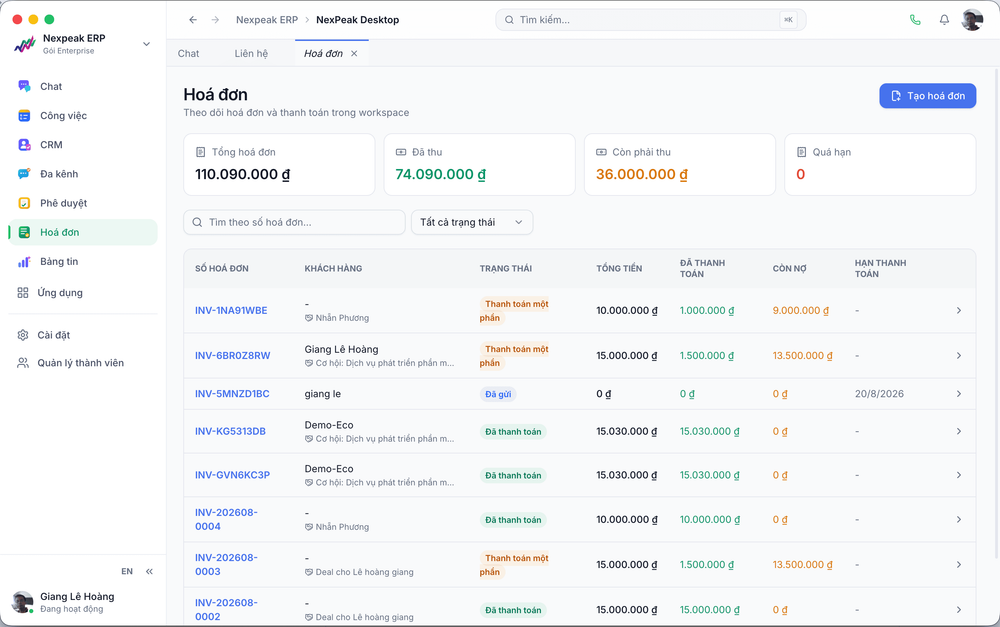1000x627 pixels.
Task: Click Giang Lê Hoàng customer cell
Action: tap(341, 349)
